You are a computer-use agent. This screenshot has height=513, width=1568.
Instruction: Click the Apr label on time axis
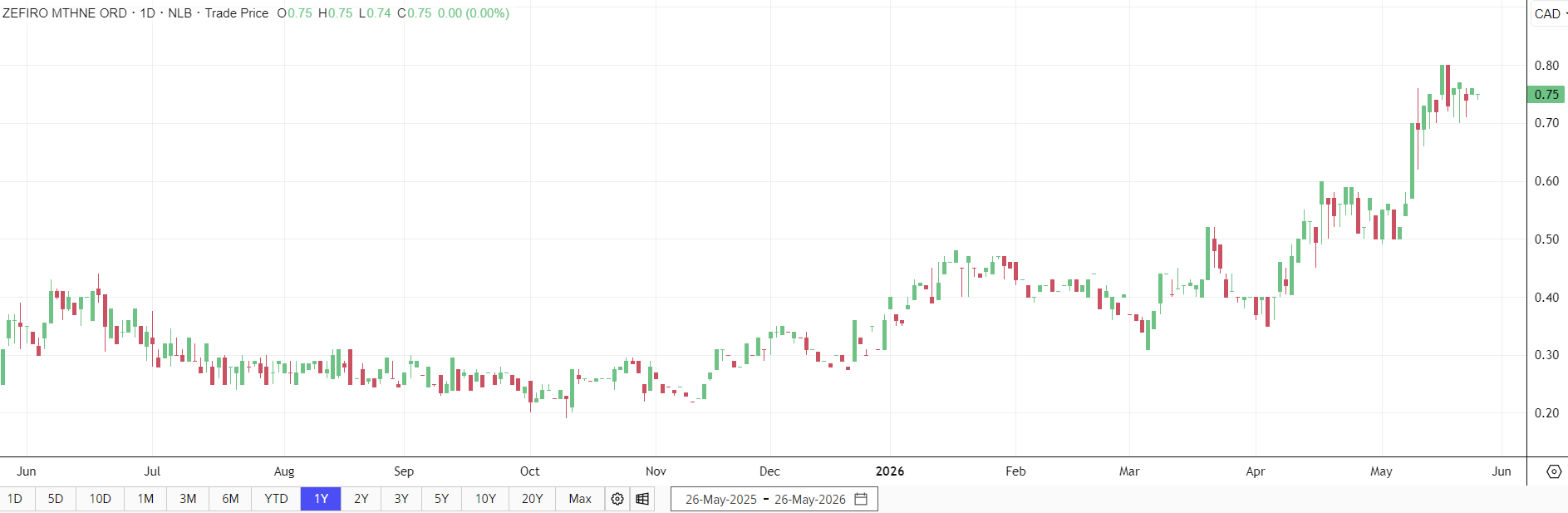click(x=1256, y=471)
